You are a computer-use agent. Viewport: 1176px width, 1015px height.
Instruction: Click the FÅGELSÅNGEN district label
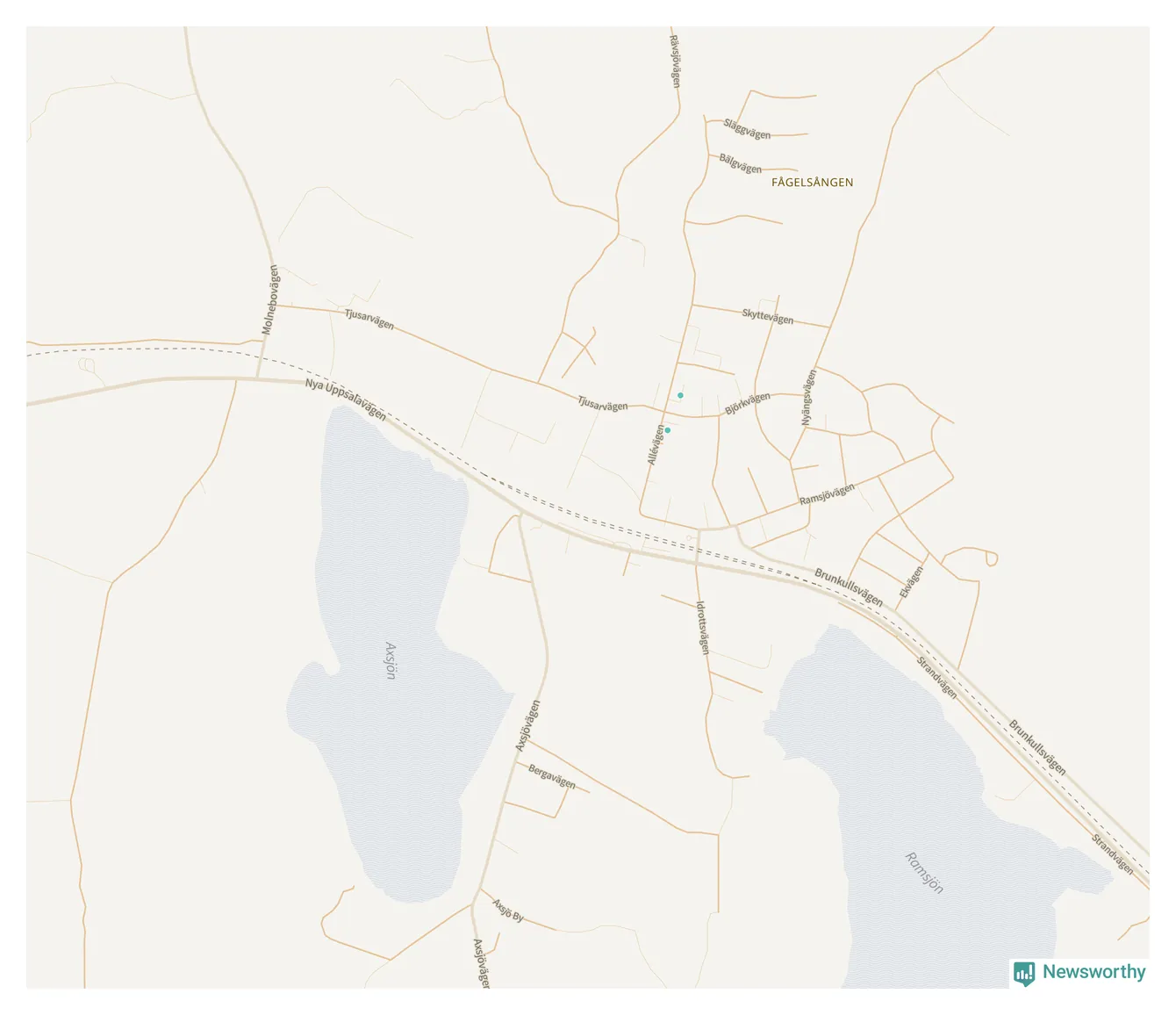tap(812, 183)
